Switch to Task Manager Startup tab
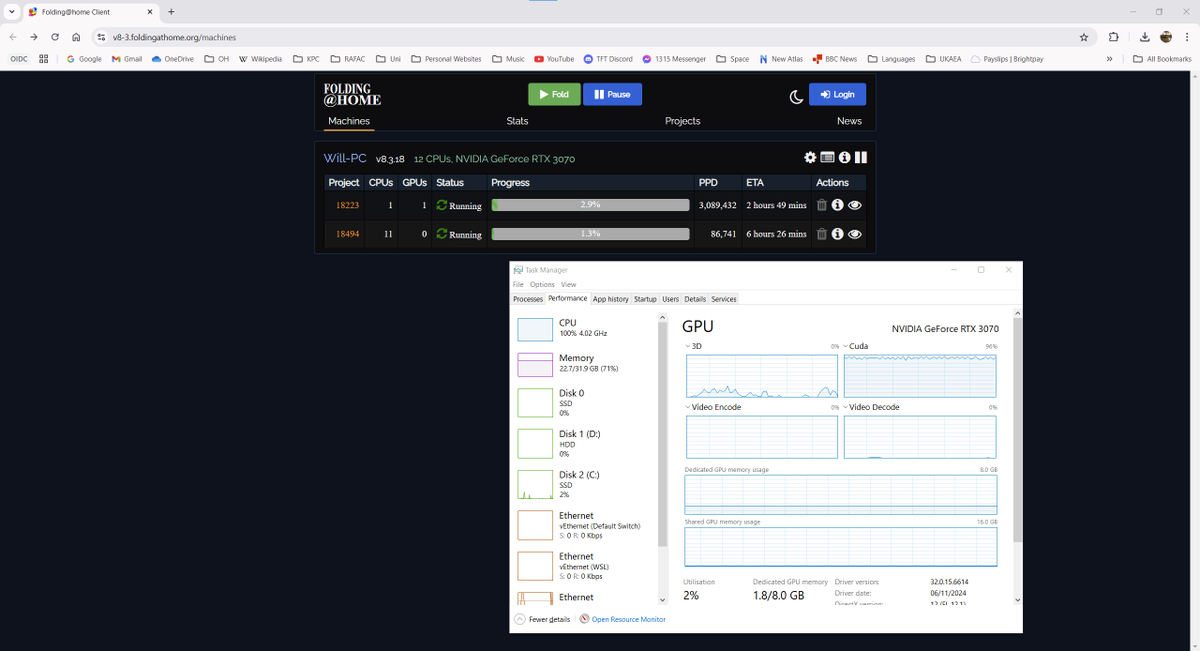This screenshot has height=651, width=1200. pos(645,299)
